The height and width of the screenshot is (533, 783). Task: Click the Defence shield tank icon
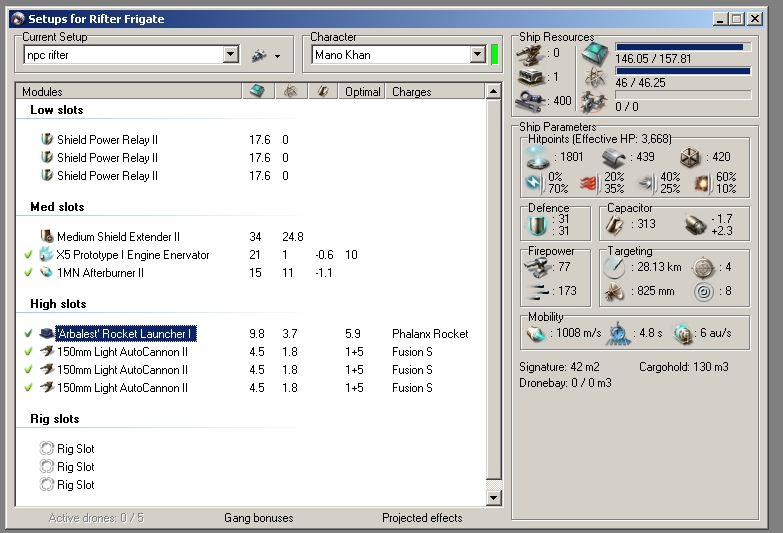pyautogui.click(x=538, y=225)
